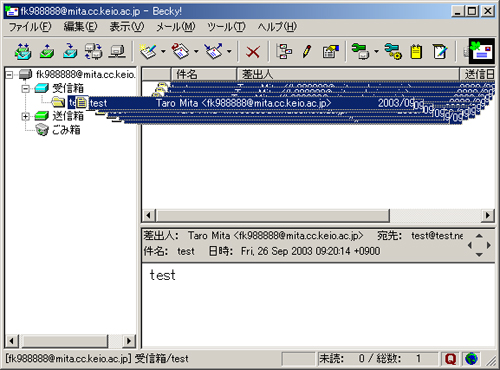Click header pane up arrow

coord(479,236)
